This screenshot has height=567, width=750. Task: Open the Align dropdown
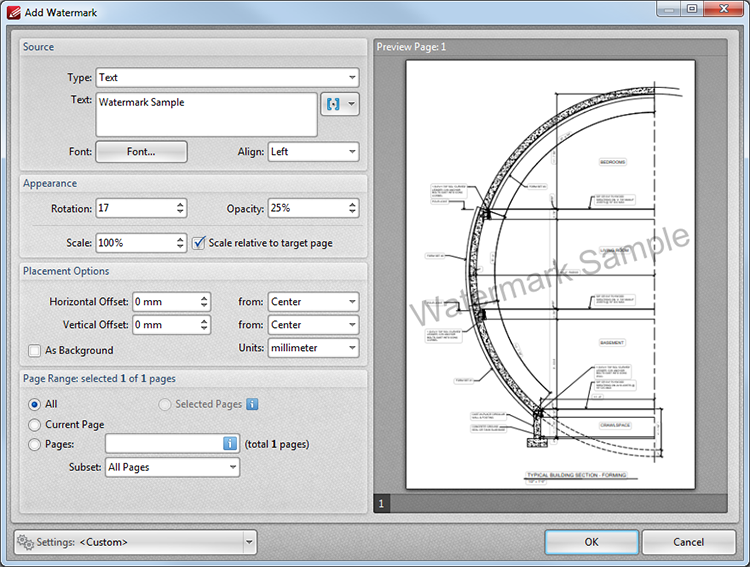(x=313, y=152)
